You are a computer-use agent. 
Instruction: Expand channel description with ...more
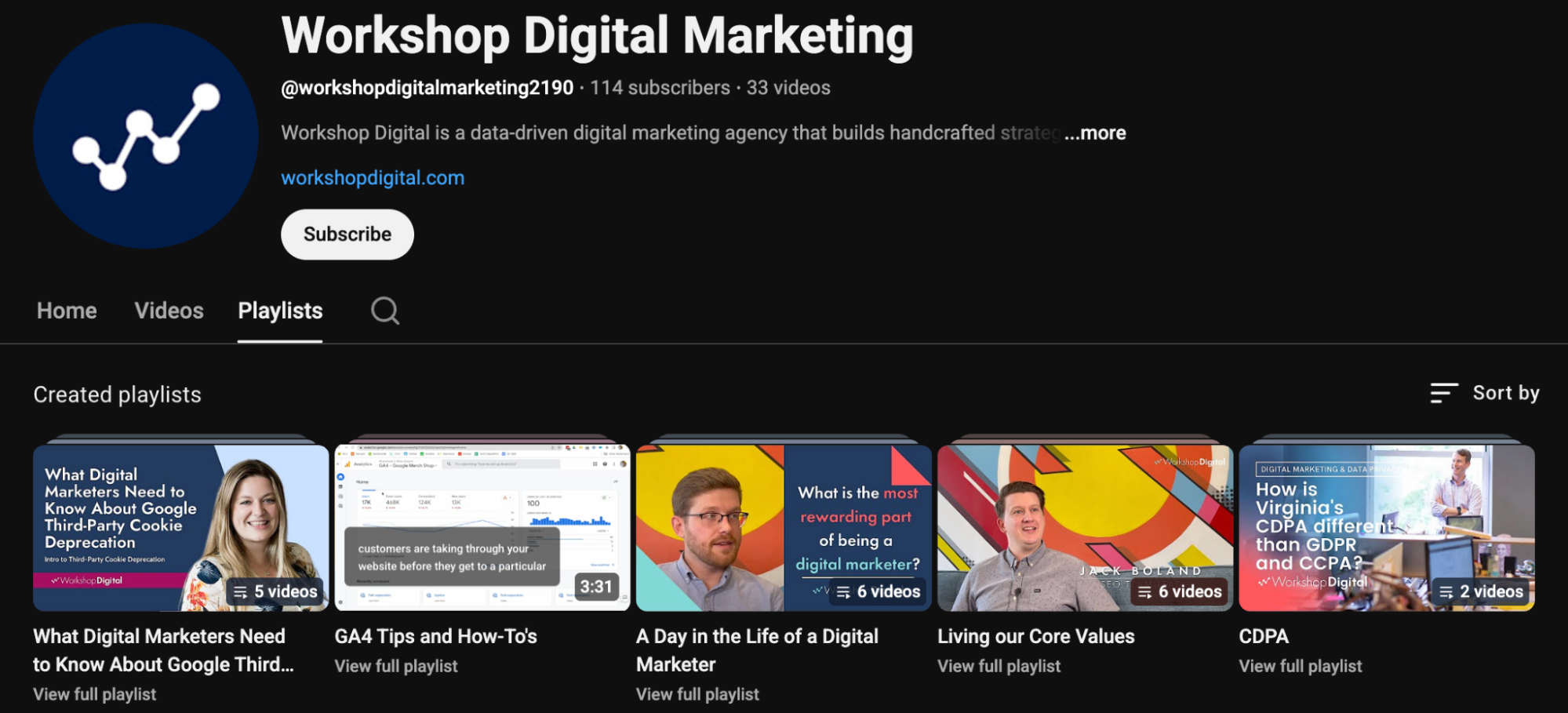point(1095,133)
